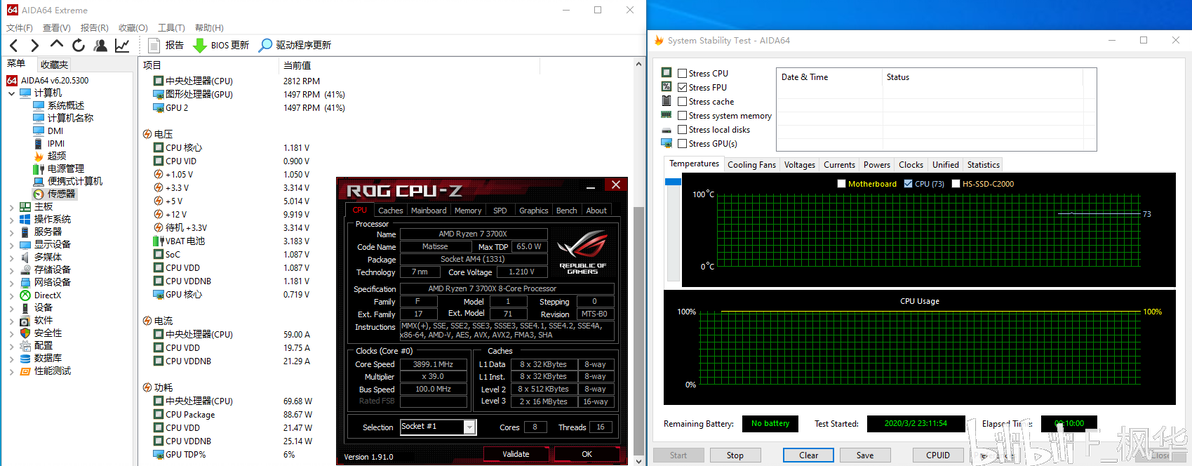Click the Up arrow in AIDA64 toolbar

click(57, 46)
